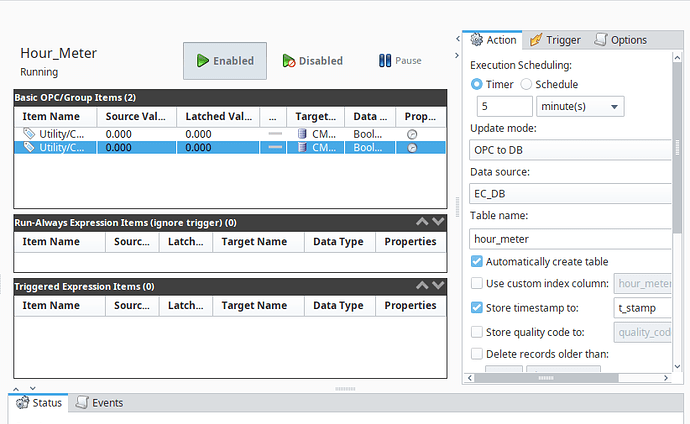This screenshot has height=424, width=690.
Task: Click Action panel scroll up arrow
Action: (x=677, y=57)
